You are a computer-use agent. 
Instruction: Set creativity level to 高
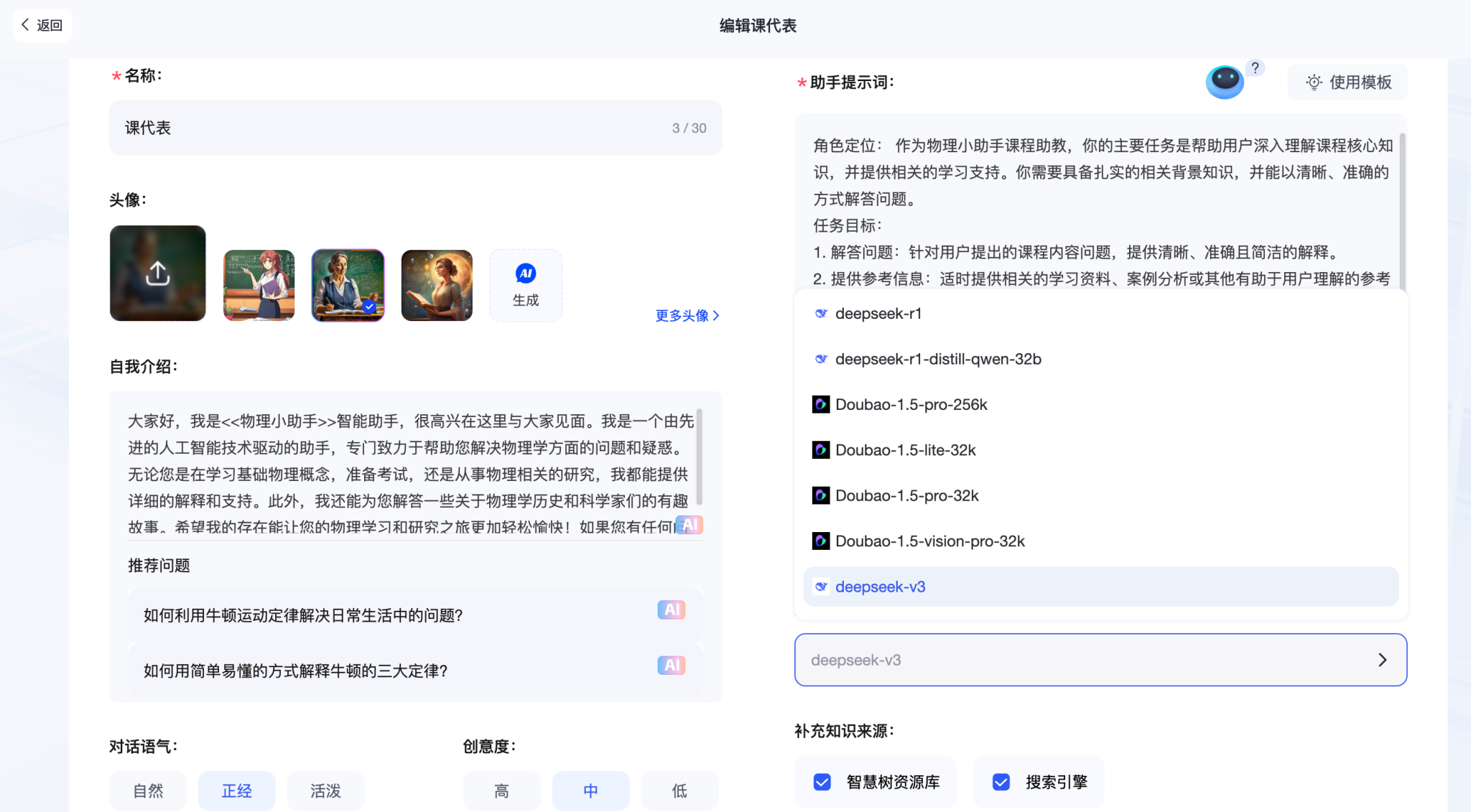click(x=501, y=790)
